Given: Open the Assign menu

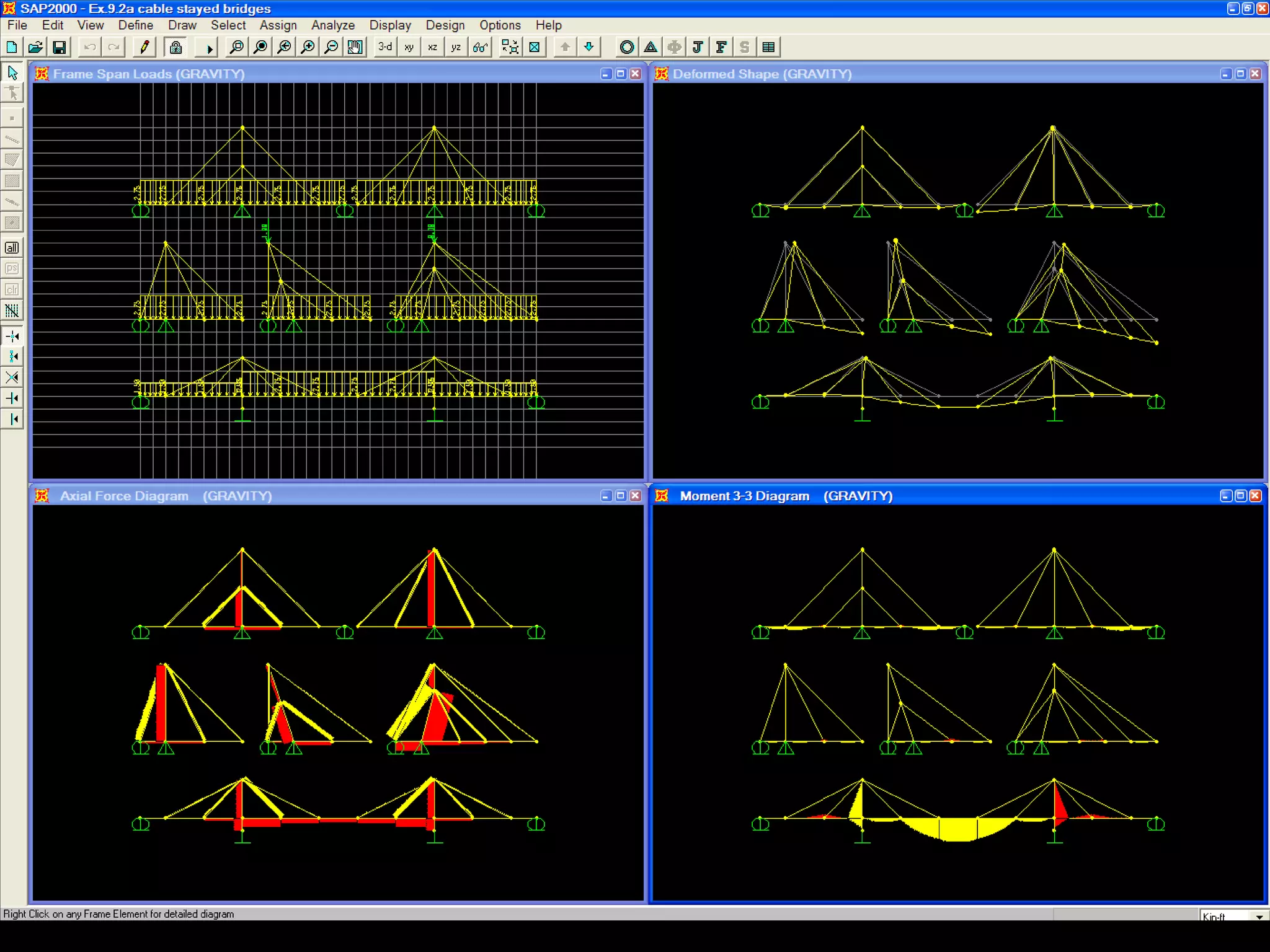Looking at the screenshot, I should pos(278,25).
